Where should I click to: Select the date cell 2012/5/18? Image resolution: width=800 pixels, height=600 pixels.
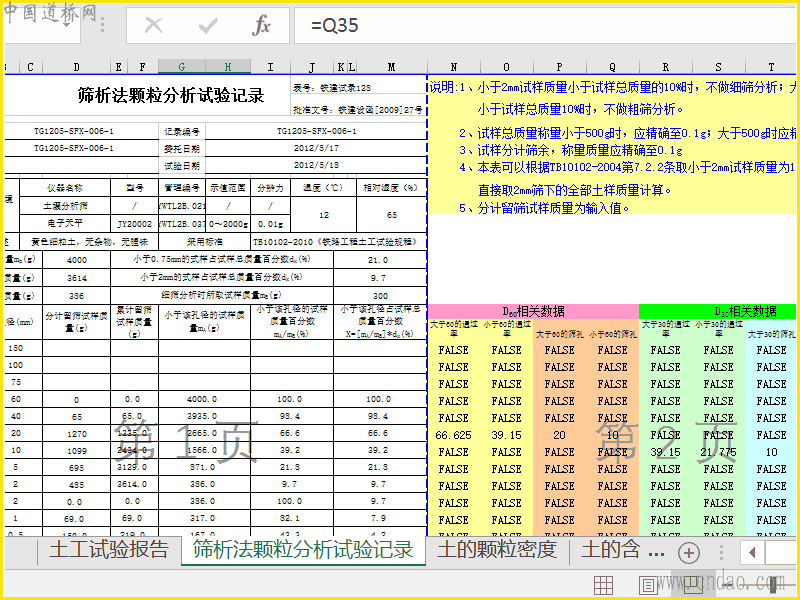316,165
